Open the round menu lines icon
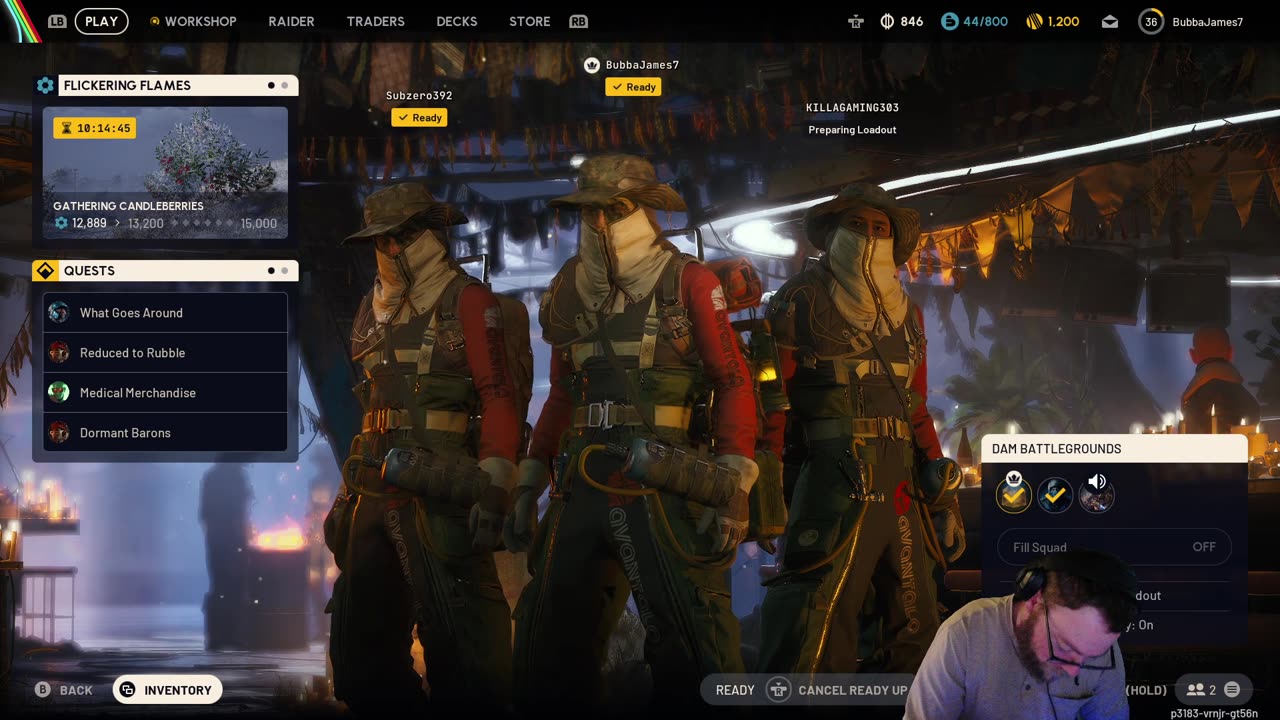This screenshot has height=720, width=1280. pos(1232,690)
